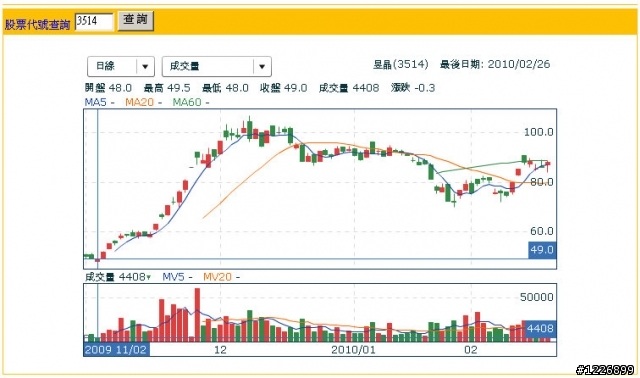The height and width of the screenshot is (378, 640).
Task: Focus the stock code input showing 3514
Action: 94,21
